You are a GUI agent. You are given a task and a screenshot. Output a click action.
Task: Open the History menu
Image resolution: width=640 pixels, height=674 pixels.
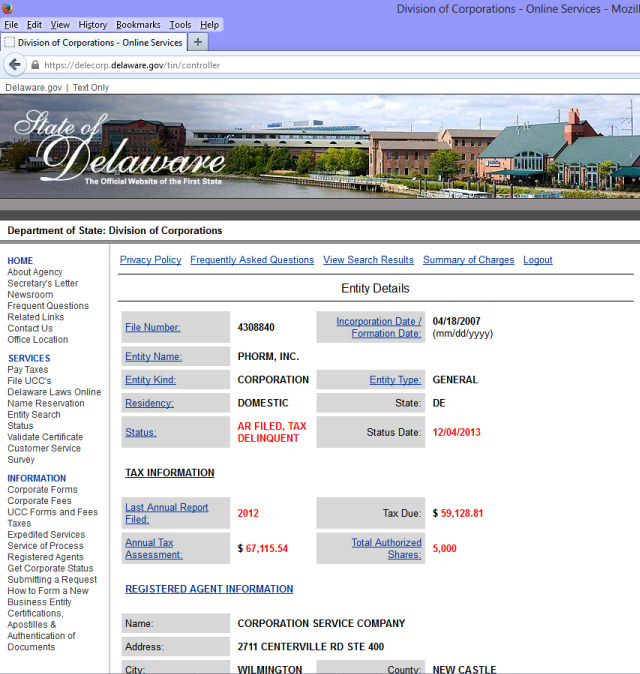click(93, 24)
